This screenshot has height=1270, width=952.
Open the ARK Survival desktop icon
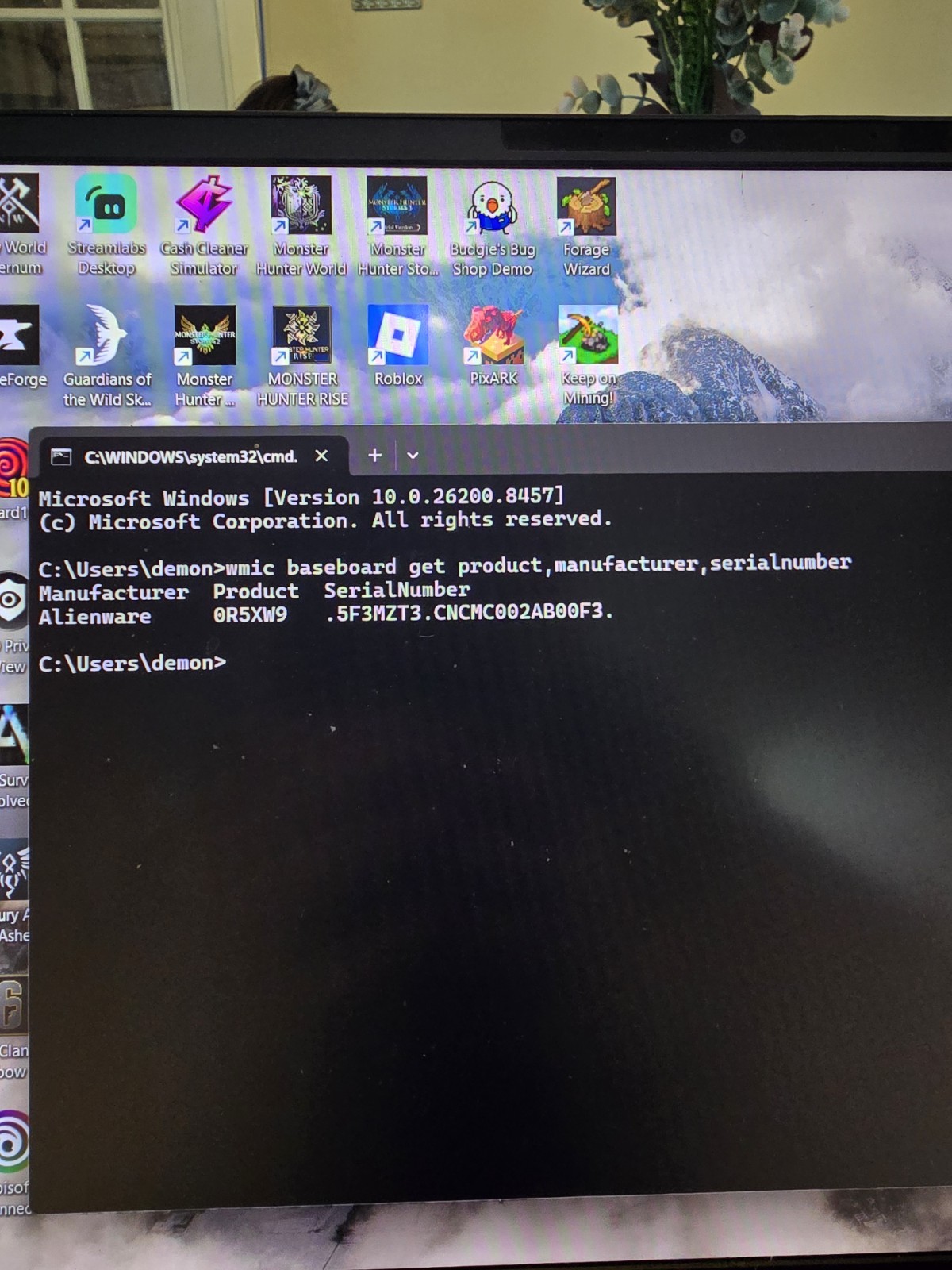(x=13, y=756)
